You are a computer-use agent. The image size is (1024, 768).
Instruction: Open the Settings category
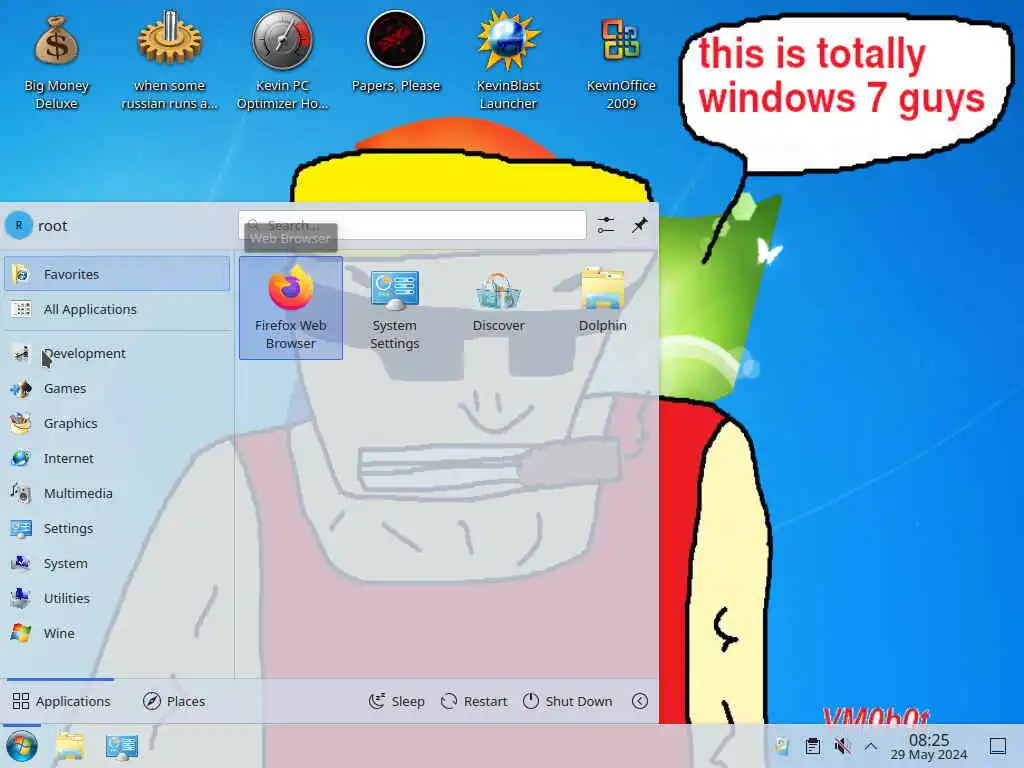[117, 528]
